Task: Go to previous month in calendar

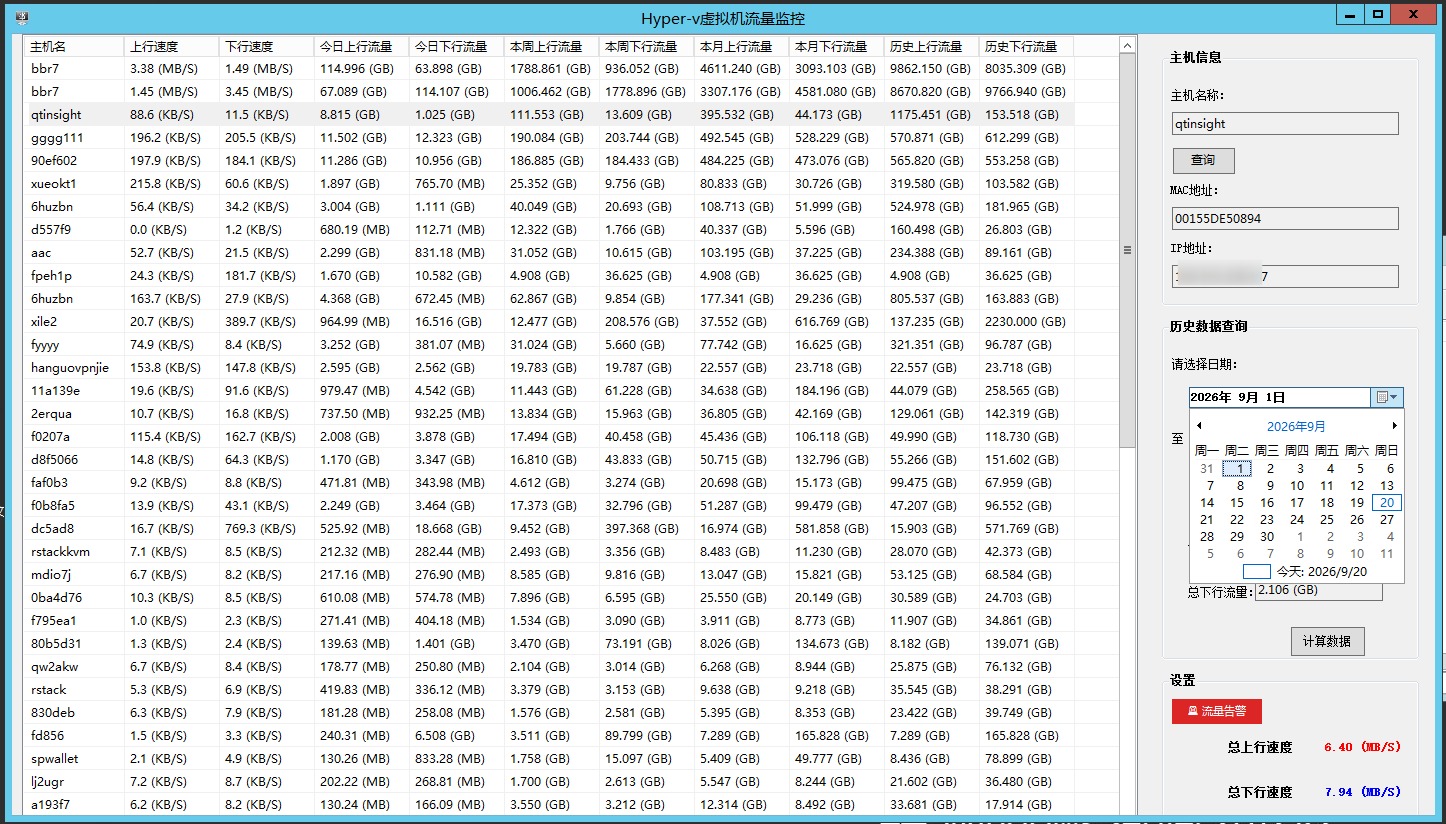Action: [x=1199, y=426]
